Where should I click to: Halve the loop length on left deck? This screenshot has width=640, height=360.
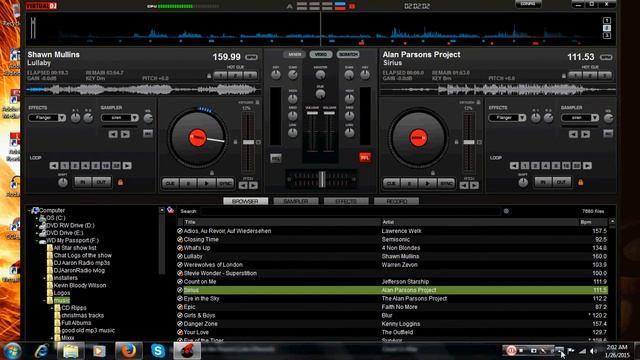coord(54,166)
